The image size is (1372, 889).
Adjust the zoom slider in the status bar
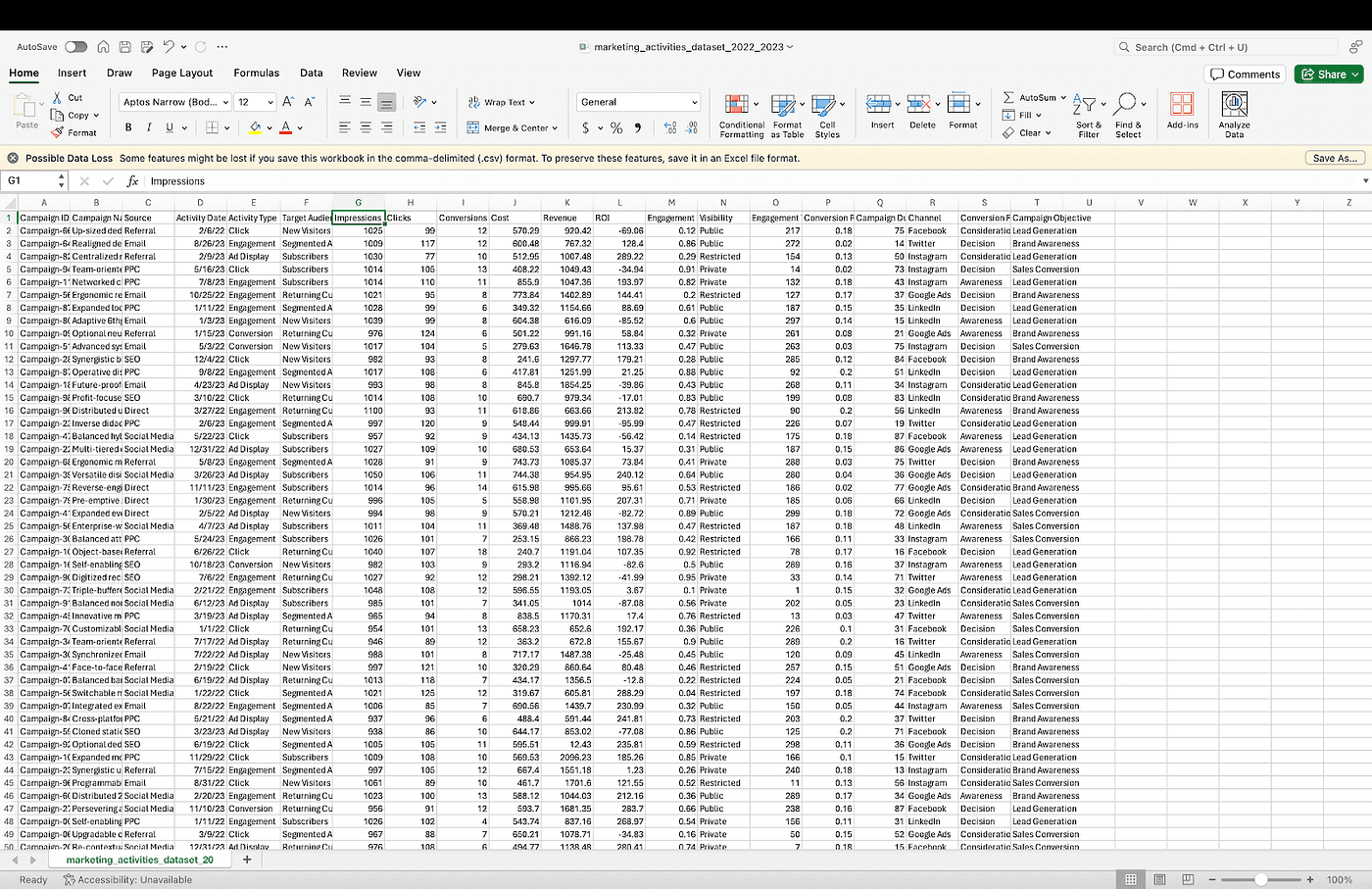click(x=1260, y=879)
